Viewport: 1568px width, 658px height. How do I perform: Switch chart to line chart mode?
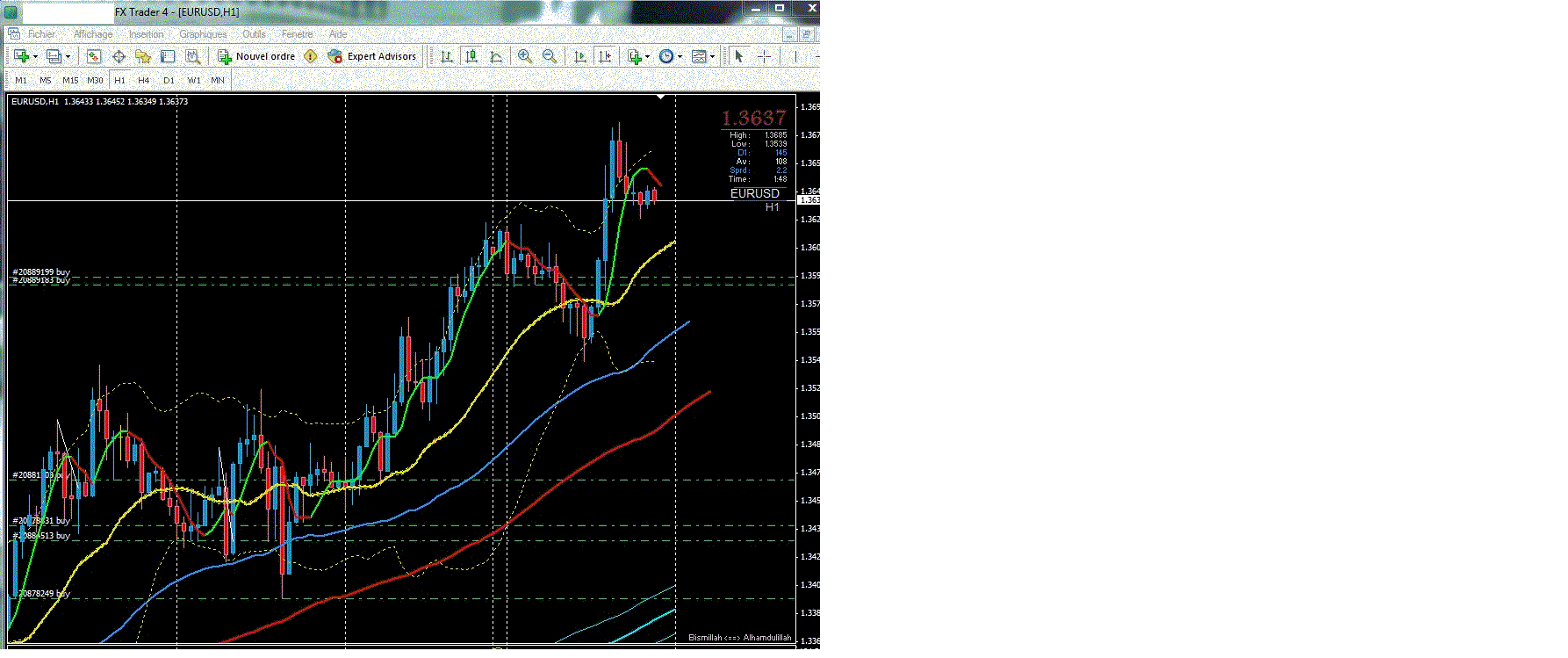pos(496,56)
